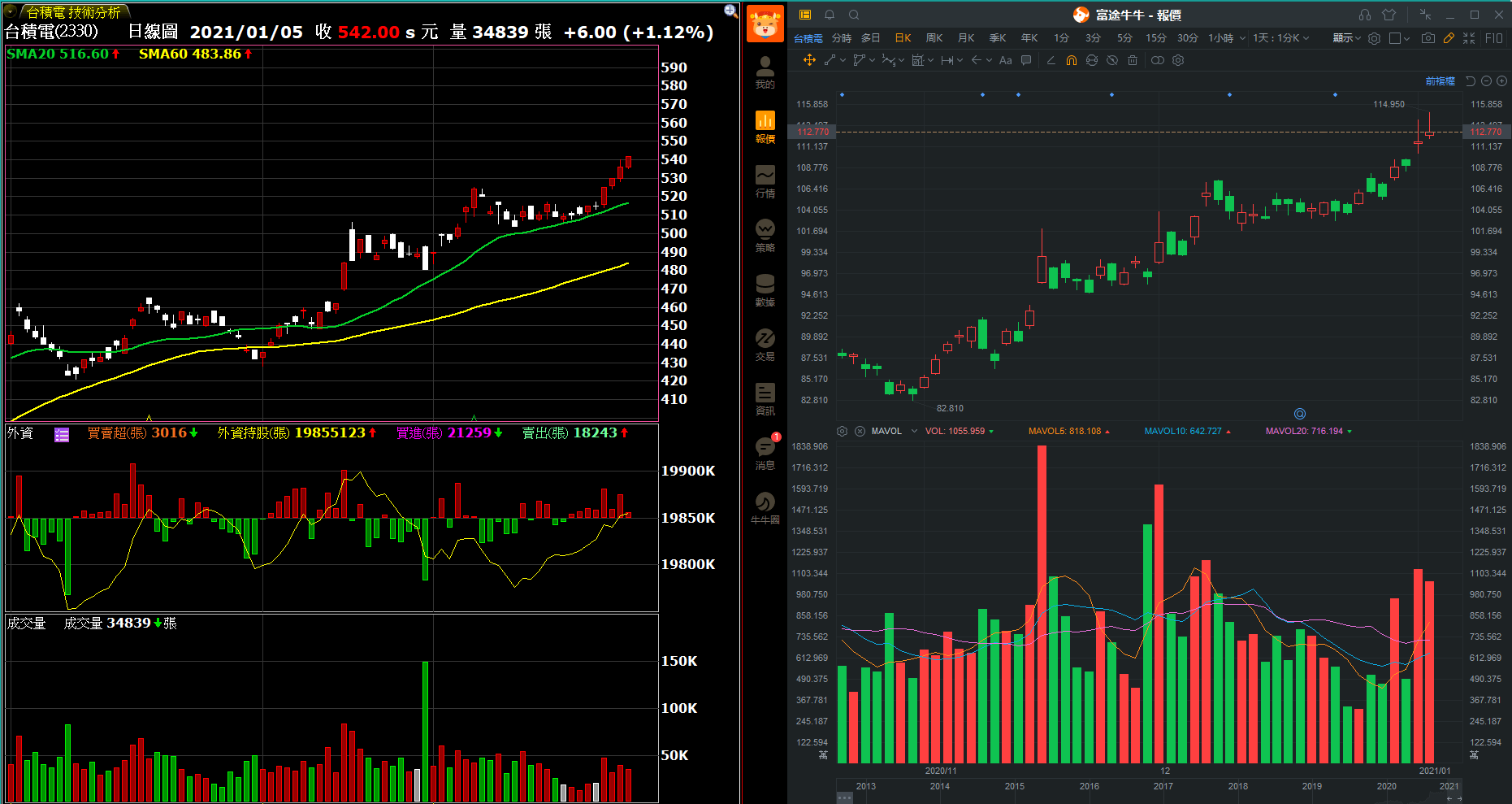Open customer service headset icon
Viewport: 1512px width, 804px height.
click(x=1365, y=15)
